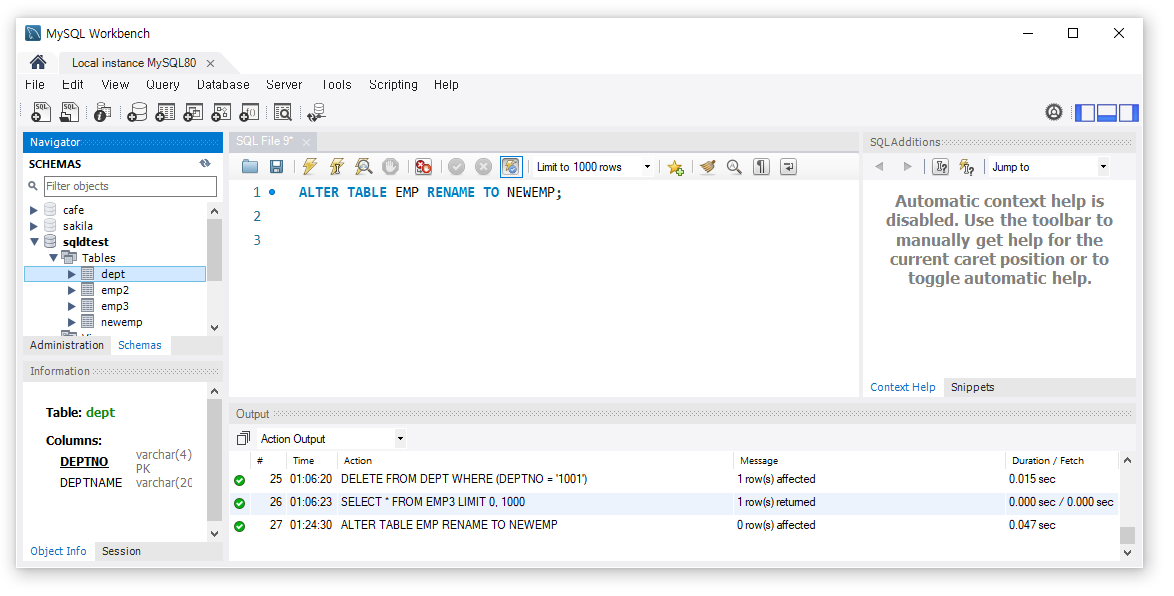Expand the newemp table node

click(x=72, y=323)
